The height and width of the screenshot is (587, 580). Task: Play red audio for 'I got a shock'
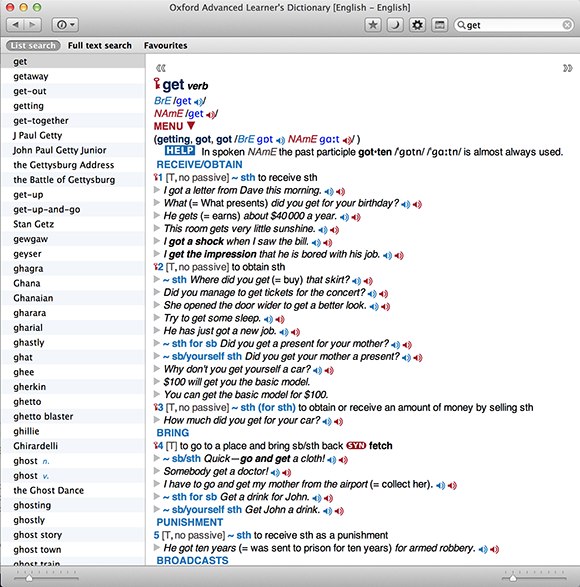pos(327,243)
